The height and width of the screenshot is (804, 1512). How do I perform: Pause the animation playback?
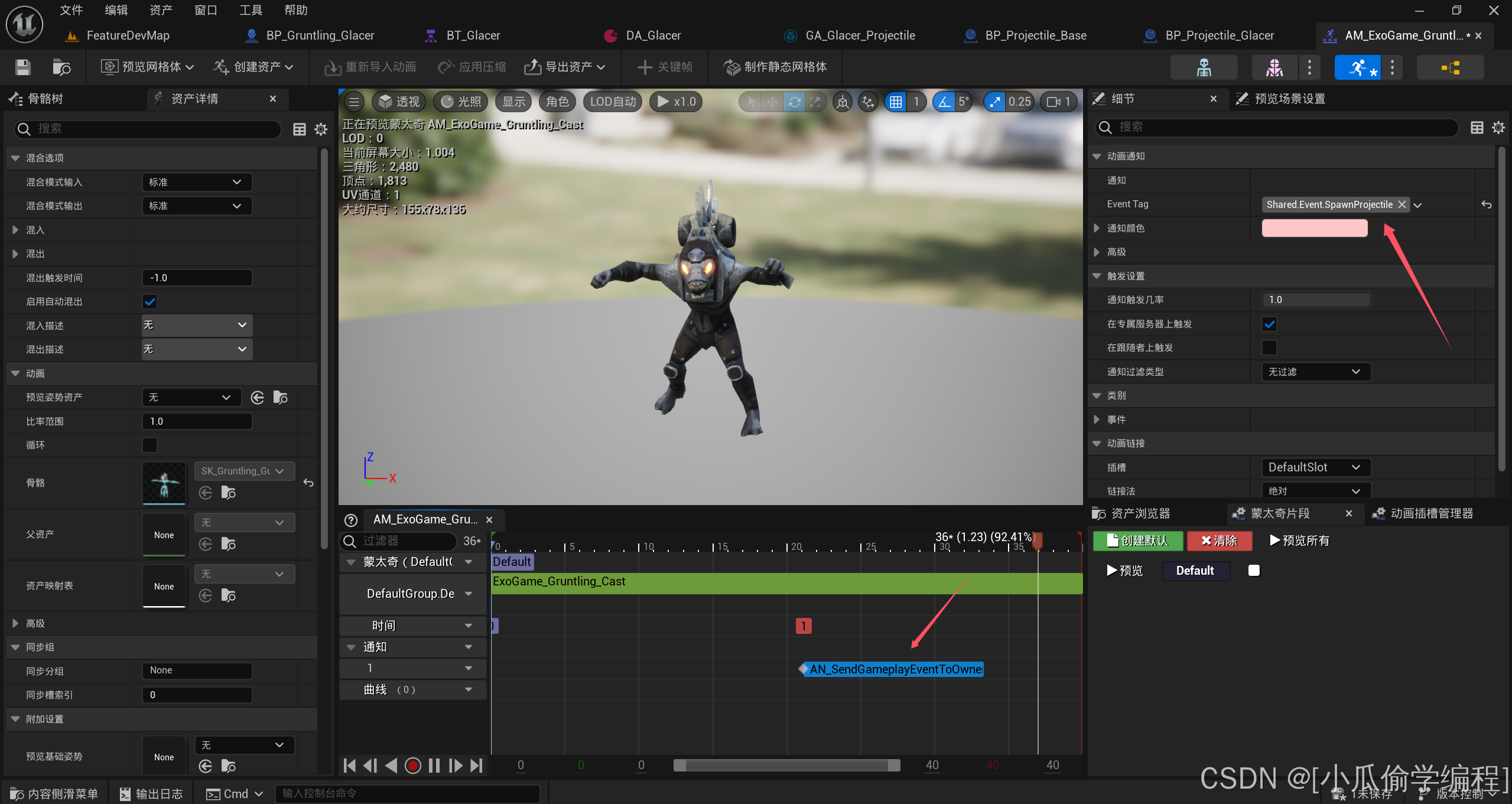click(434, 766)
